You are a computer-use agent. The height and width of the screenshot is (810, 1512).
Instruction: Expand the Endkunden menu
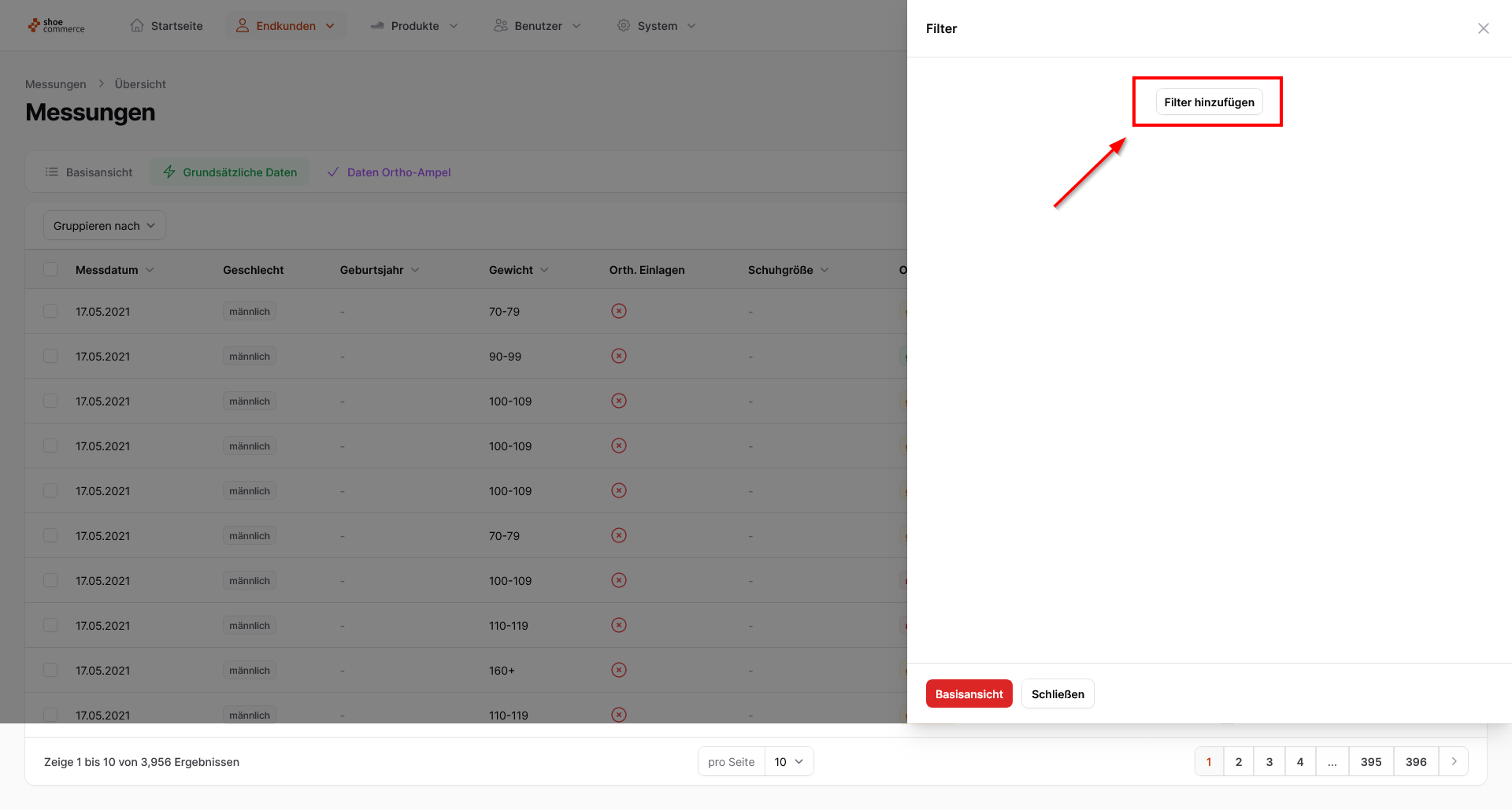click(x=286, y=26)
